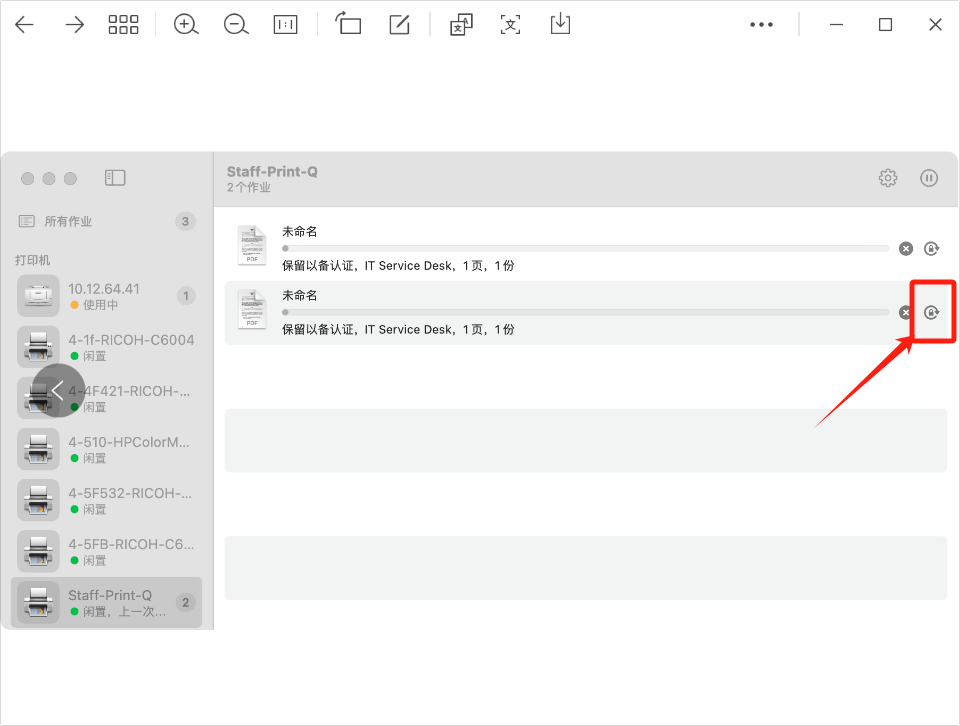Zoom out with the magnifier minus icon
This screenshot has height=726, width=960.
[236, 25]
